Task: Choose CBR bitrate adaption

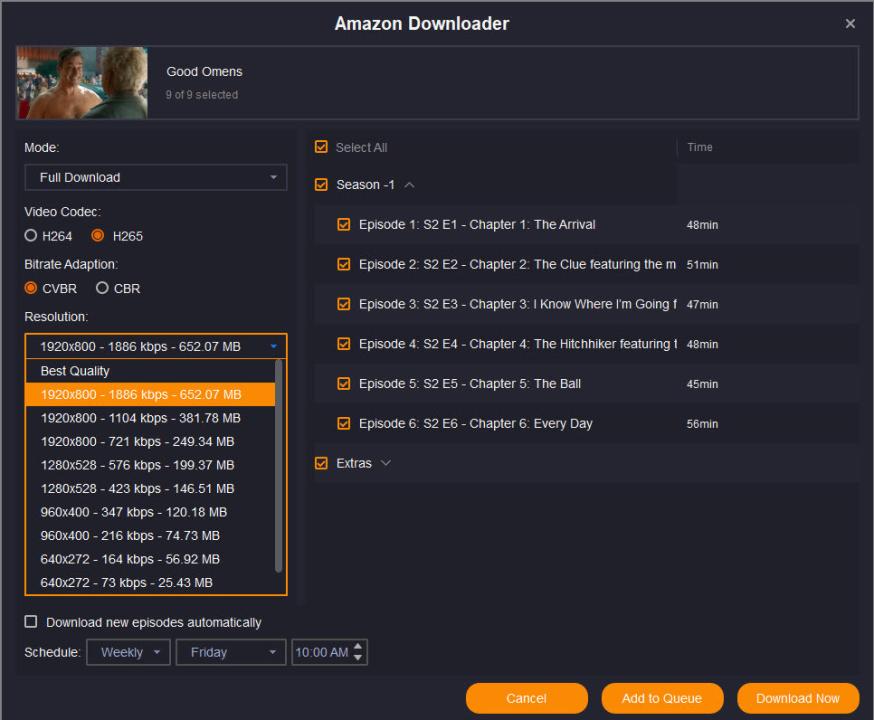Action: click(102, 288)
